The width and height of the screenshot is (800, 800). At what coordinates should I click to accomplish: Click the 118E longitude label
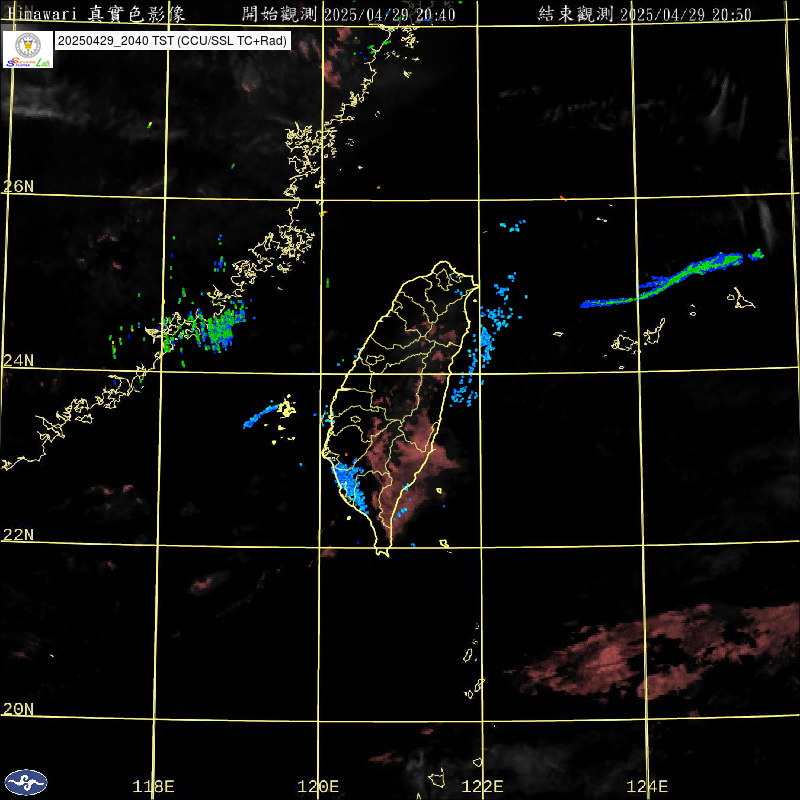tap(153, 786)
